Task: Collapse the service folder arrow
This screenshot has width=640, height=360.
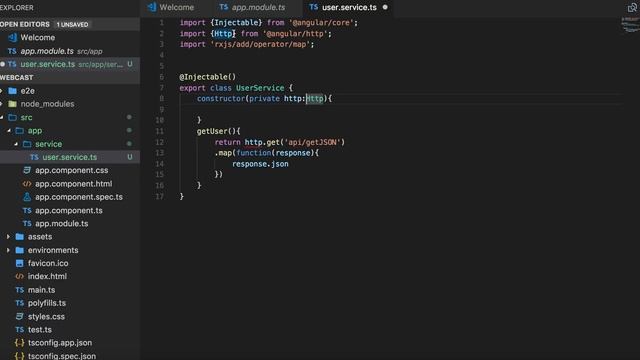Action: coord(16,144)
